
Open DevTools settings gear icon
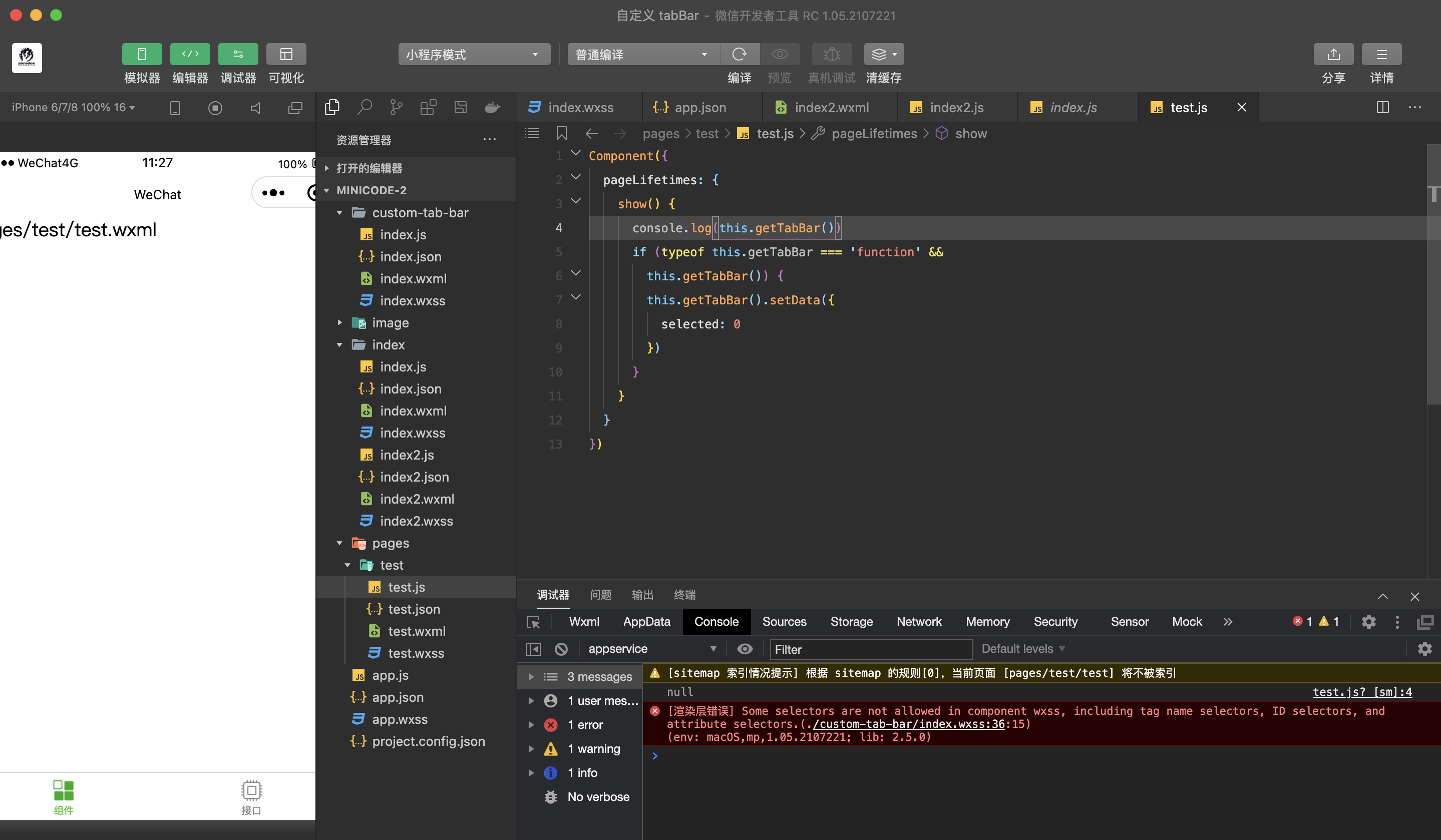coord(1368,622)
